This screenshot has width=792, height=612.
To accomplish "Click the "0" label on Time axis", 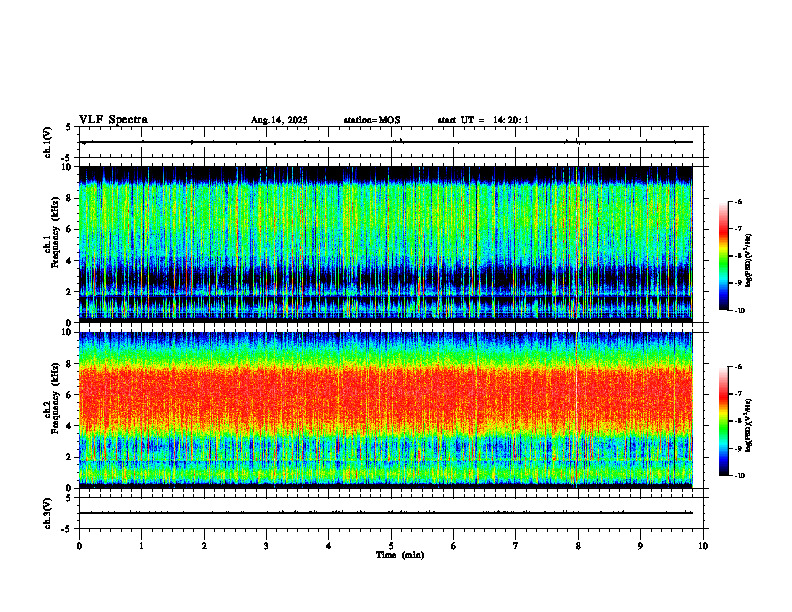I will (x=79, y=546).
